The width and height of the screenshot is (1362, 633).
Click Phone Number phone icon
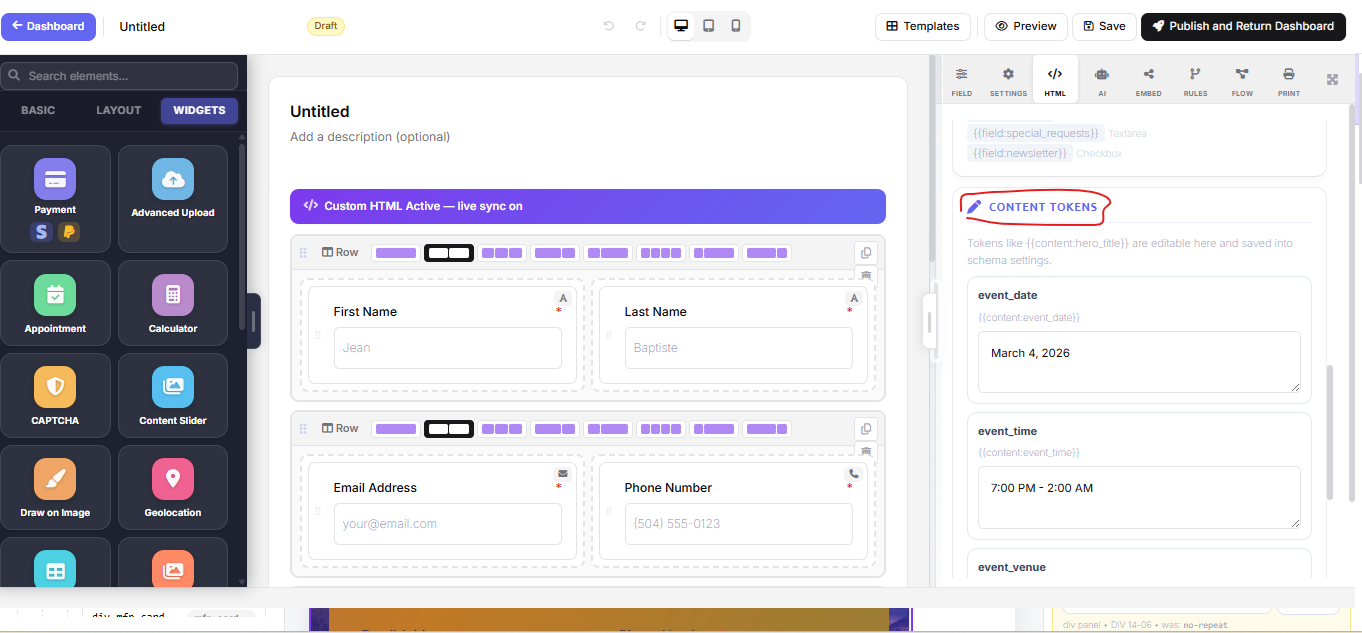point(854,474)
